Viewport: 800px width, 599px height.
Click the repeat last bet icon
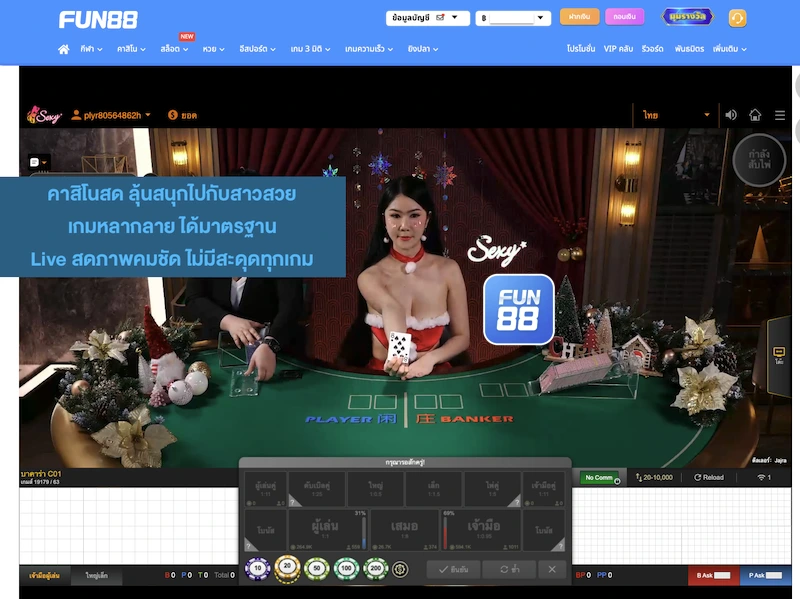[503, 568]
